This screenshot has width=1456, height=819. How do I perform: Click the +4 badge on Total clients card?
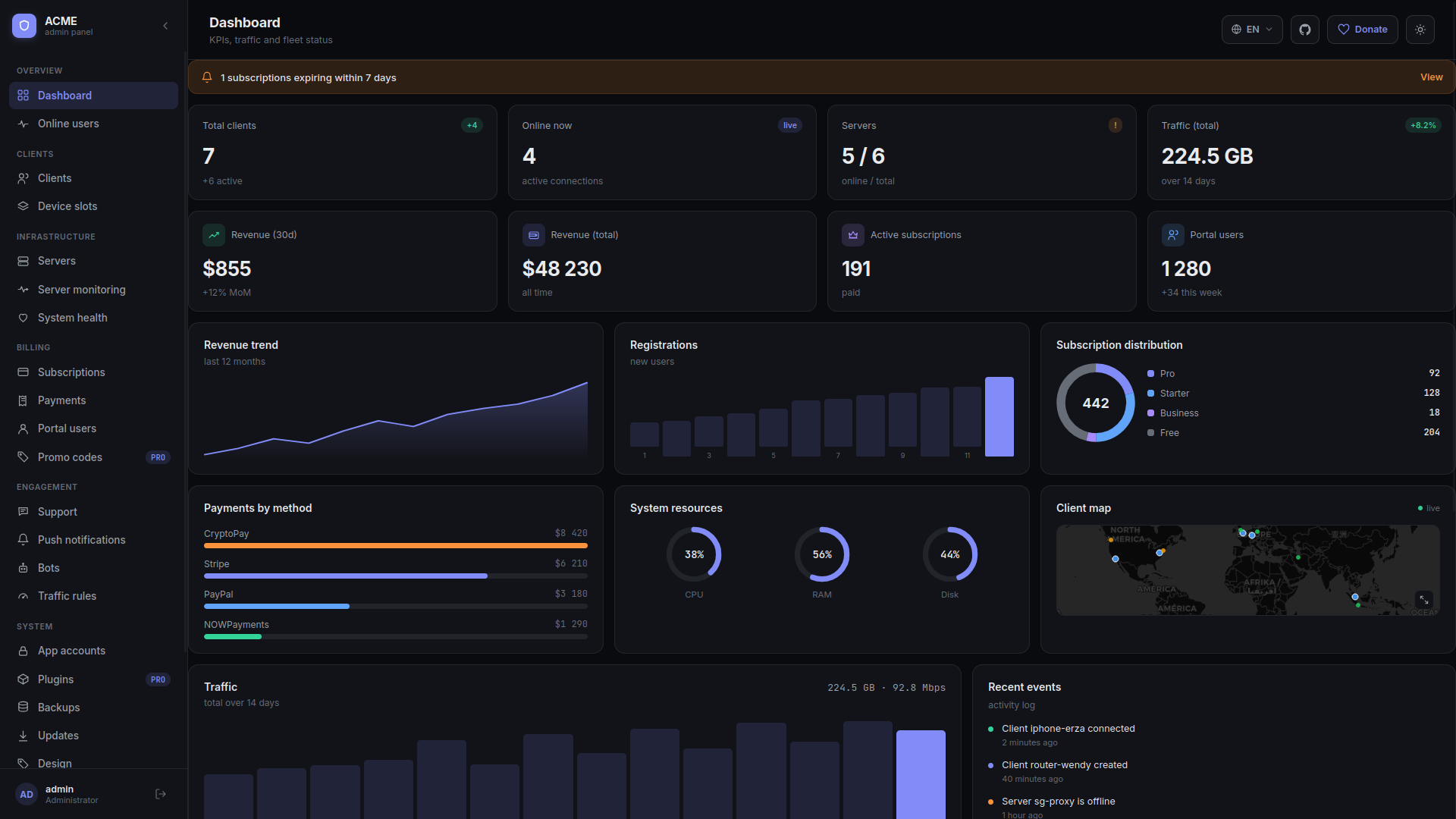pyautogui.click(x=472, y=125)
